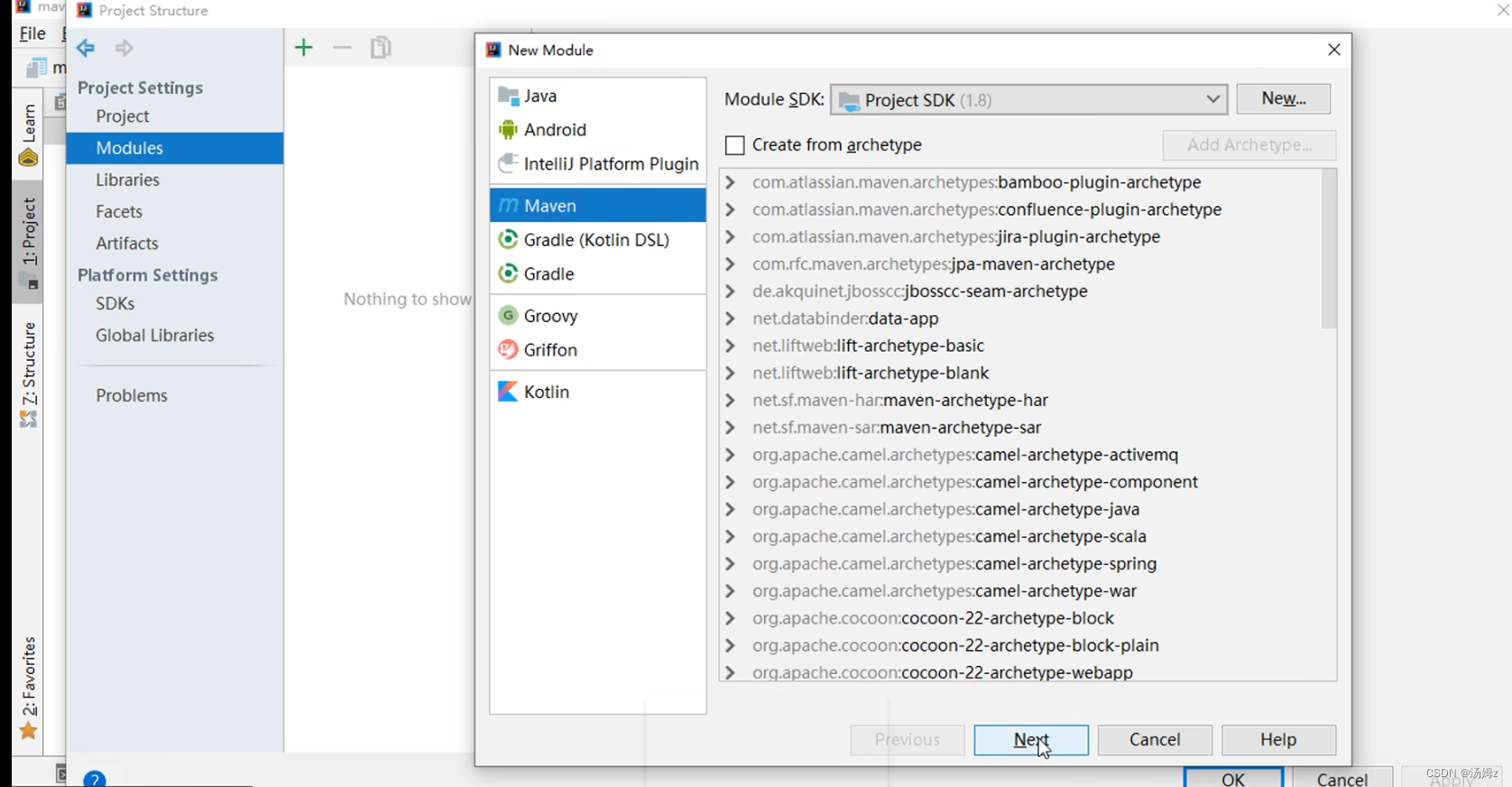
Task: Select the Griffon module type
Action: [x=597, y=350]
